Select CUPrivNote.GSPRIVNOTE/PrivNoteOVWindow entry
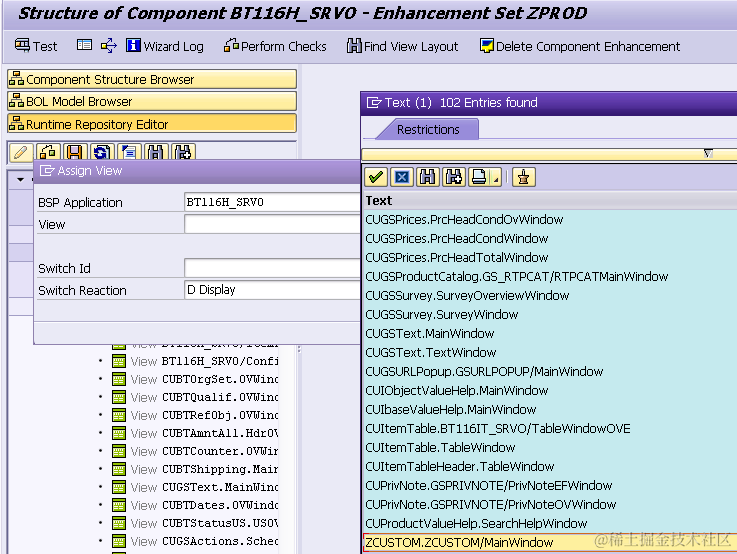 click(x=491, y=505)
